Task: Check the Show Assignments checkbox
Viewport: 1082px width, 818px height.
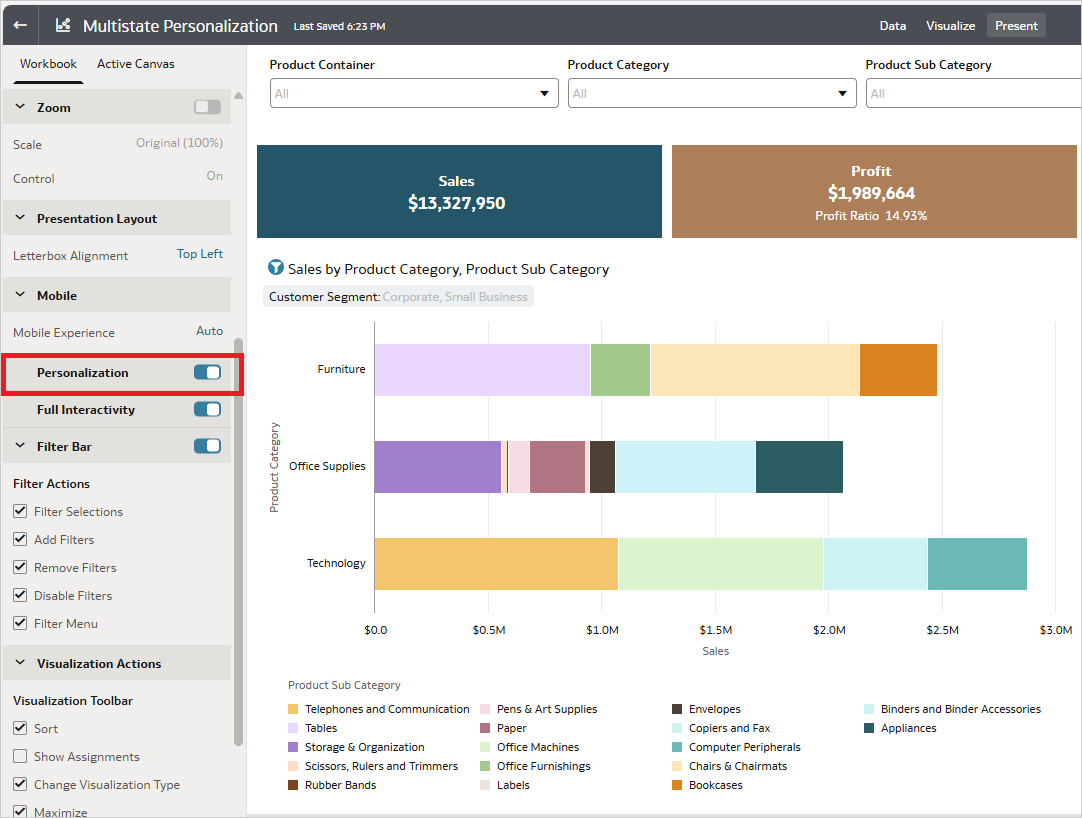Action: coord(19,756)
